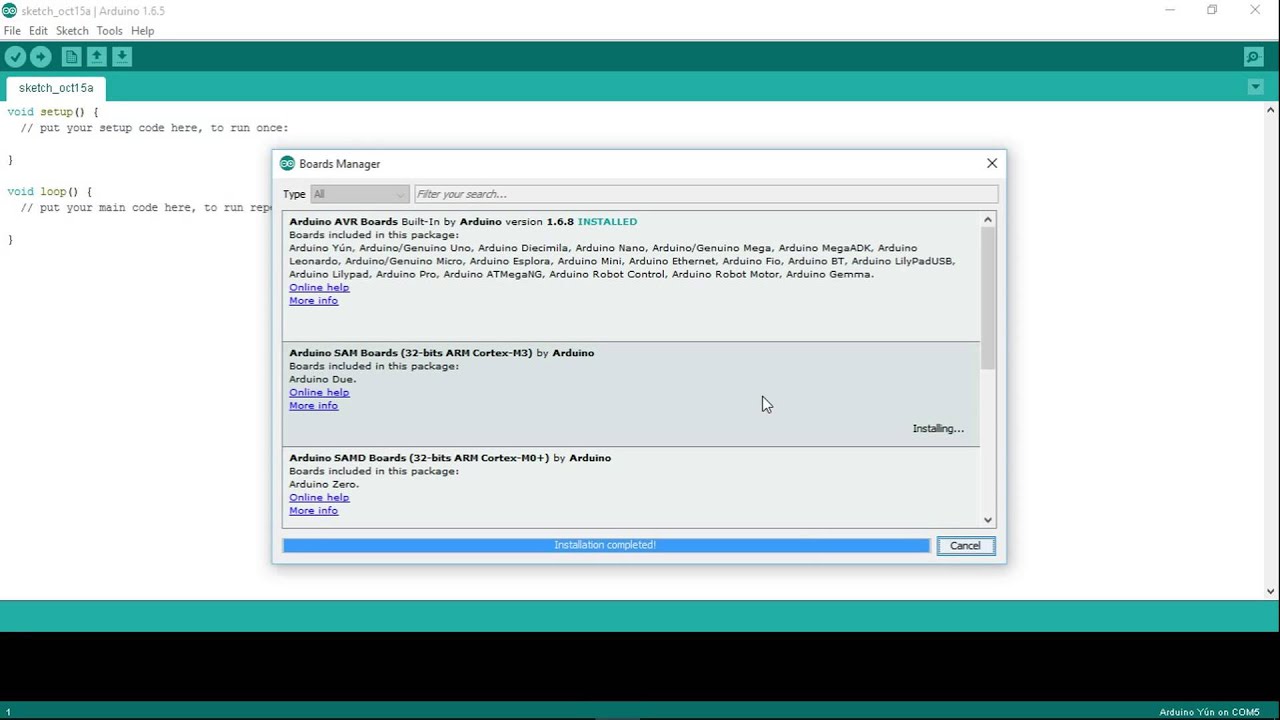Screen dimensions: 1280x720
Task: Select the Arduino SAMD Boards package title
Action: coord(419,458)
